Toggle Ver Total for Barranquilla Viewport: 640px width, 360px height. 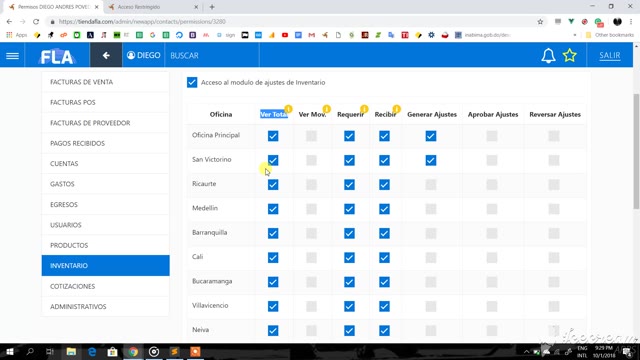pyautogui.click(x=273, y=233)
